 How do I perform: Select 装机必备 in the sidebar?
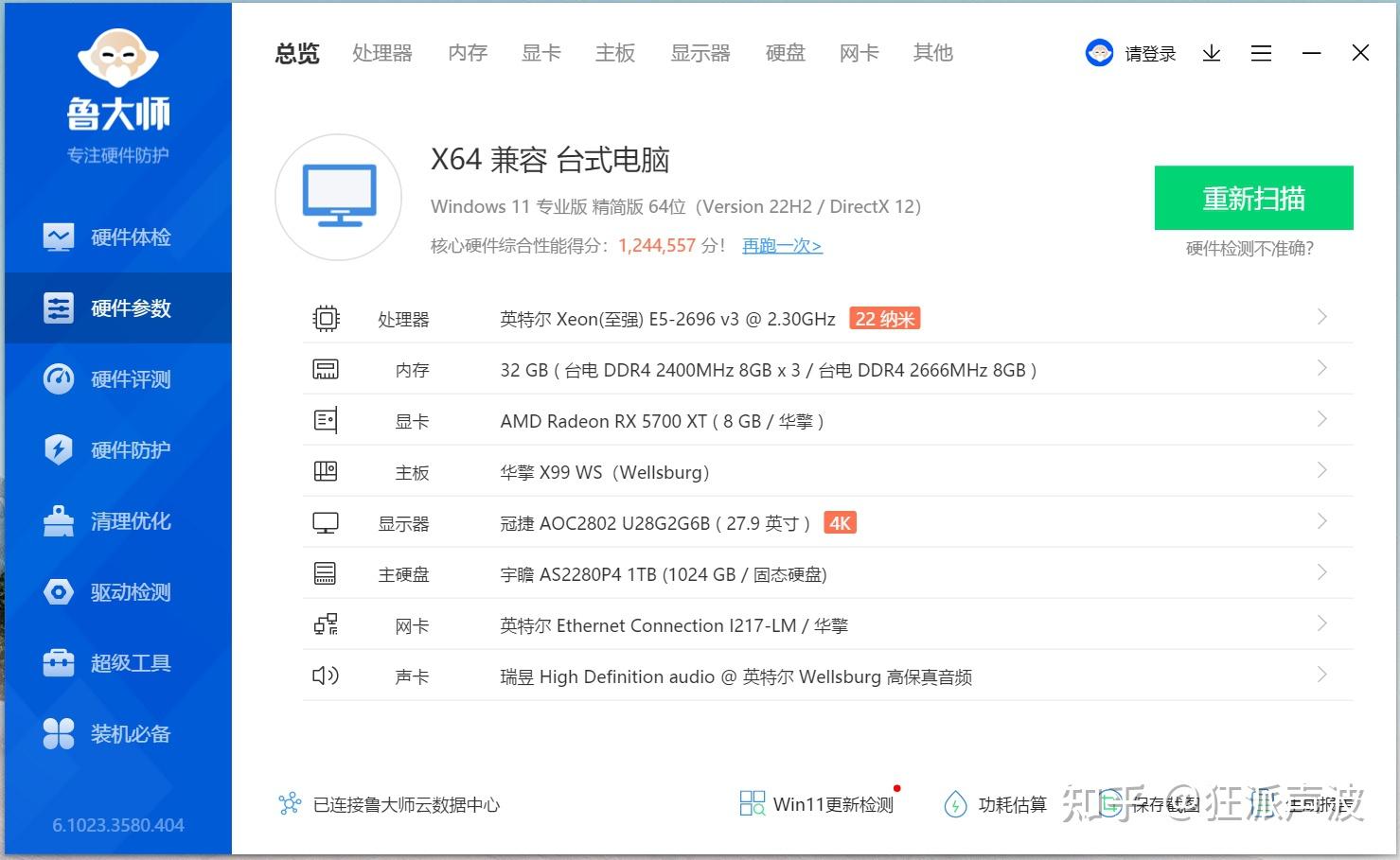tap(117, 733)
